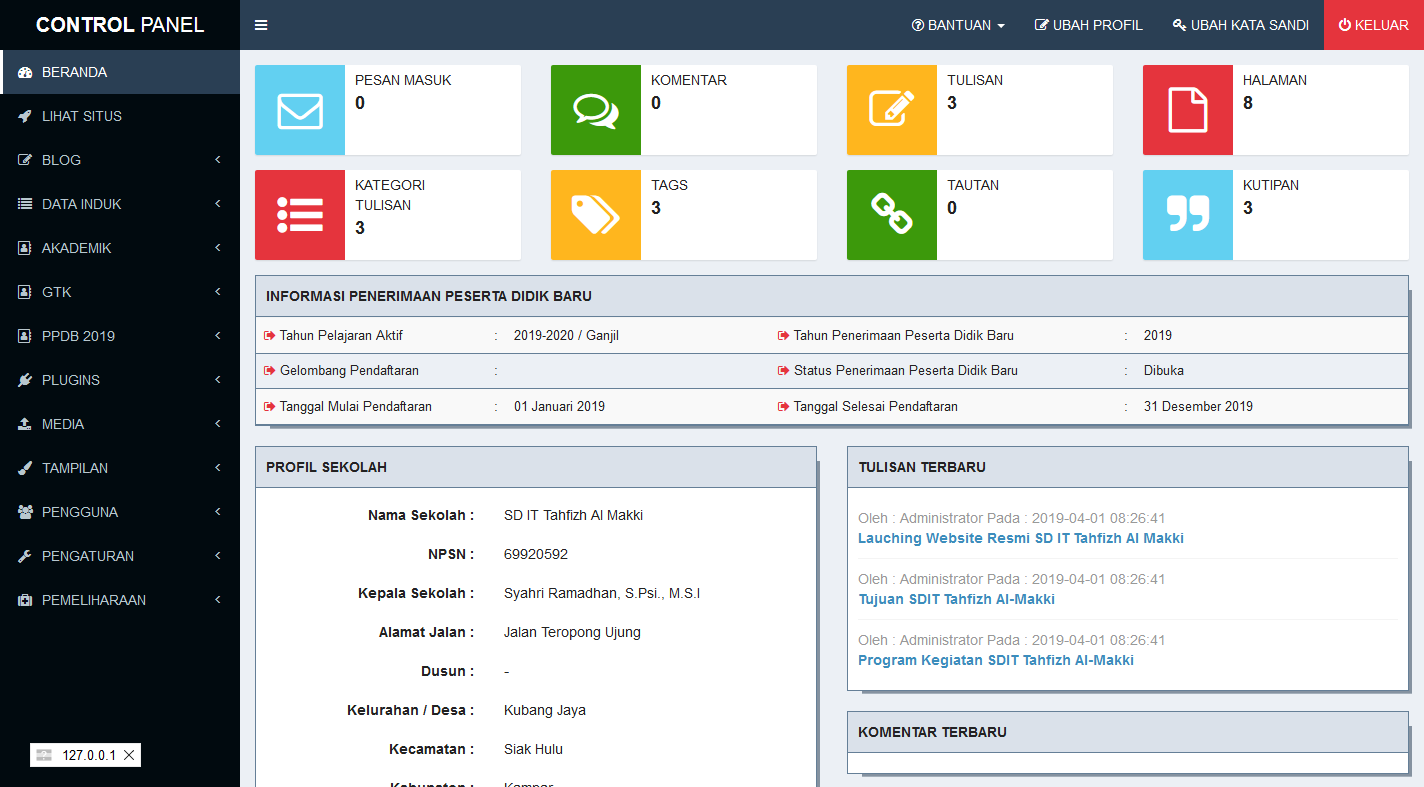Click Kepala Sekolah name Syahri Ramadhan
The width and height of the screenshot is (1424, 787).
point(602,593)
